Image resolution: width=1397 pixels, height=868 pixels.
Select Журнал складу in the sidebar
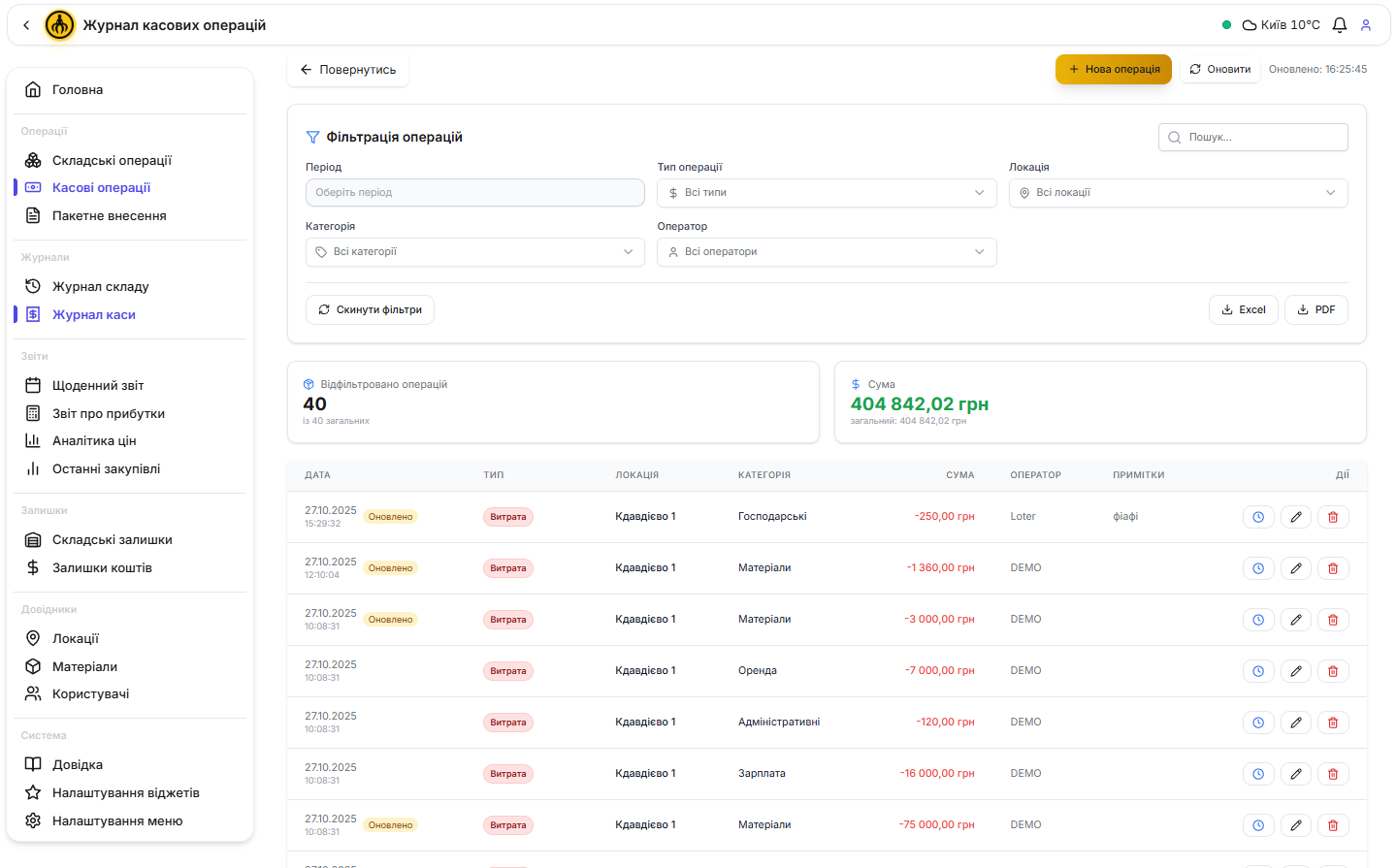[103, 286]
